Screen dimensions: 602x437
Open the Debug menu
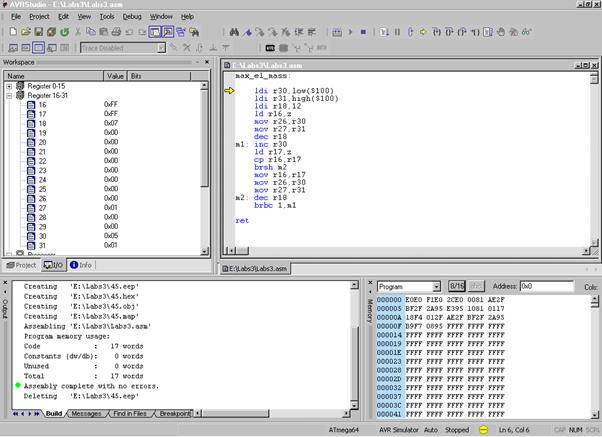pos(132,17)
